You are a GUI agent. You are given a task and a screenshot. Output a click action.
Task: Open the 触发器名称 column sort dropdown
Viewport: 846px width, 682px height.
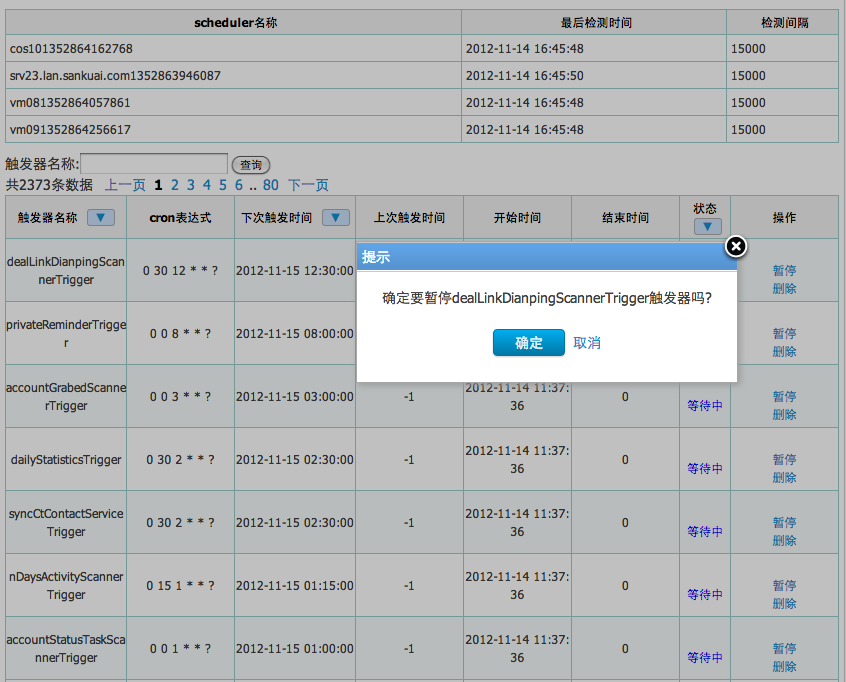pyautogui.click(x=101, y=217)
